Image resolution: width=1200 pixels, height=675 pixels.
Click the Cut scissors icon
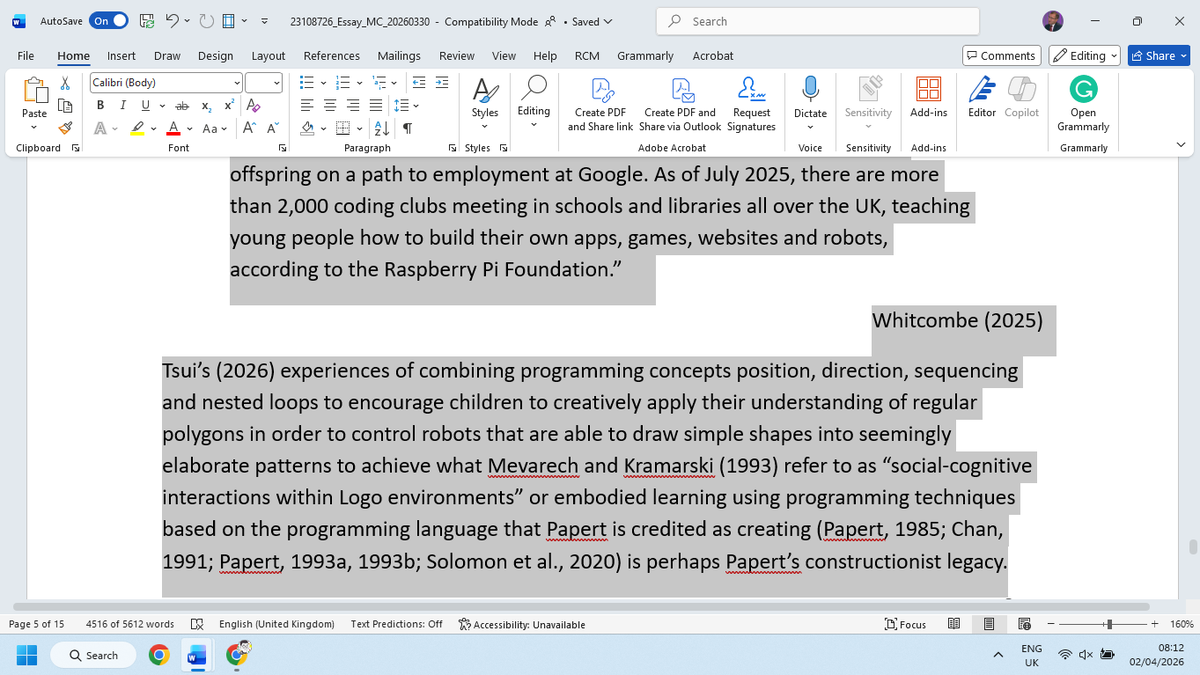65,84
